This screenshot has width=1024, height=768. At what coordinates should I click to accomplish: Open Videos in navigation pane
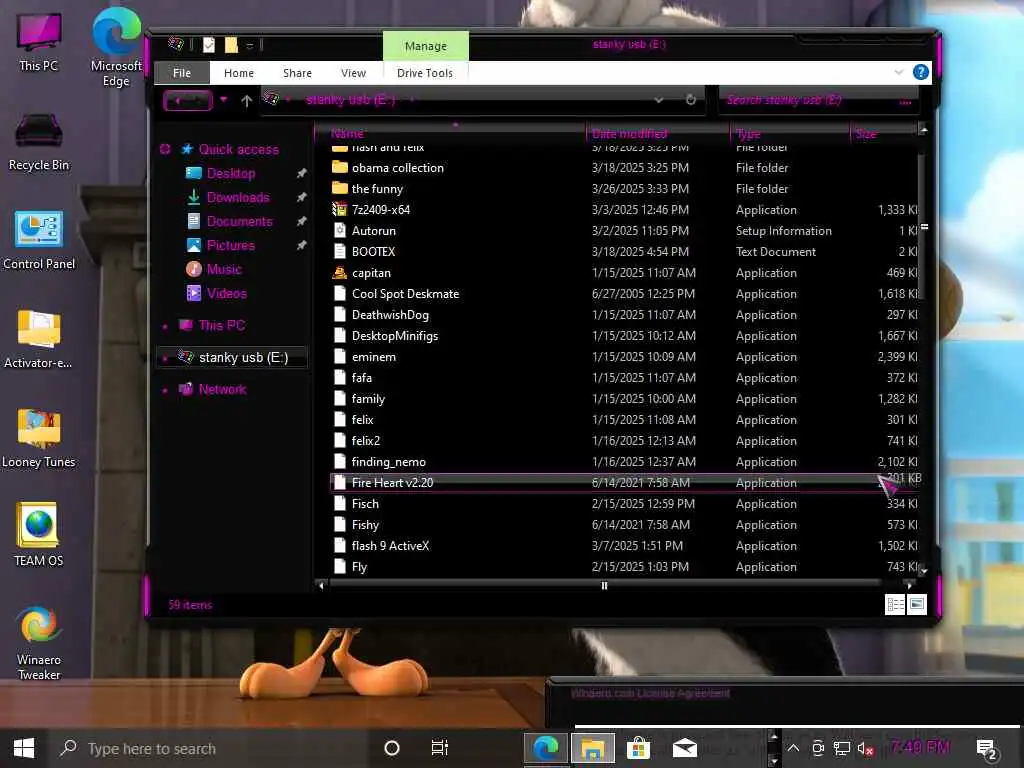pos(227,294)
